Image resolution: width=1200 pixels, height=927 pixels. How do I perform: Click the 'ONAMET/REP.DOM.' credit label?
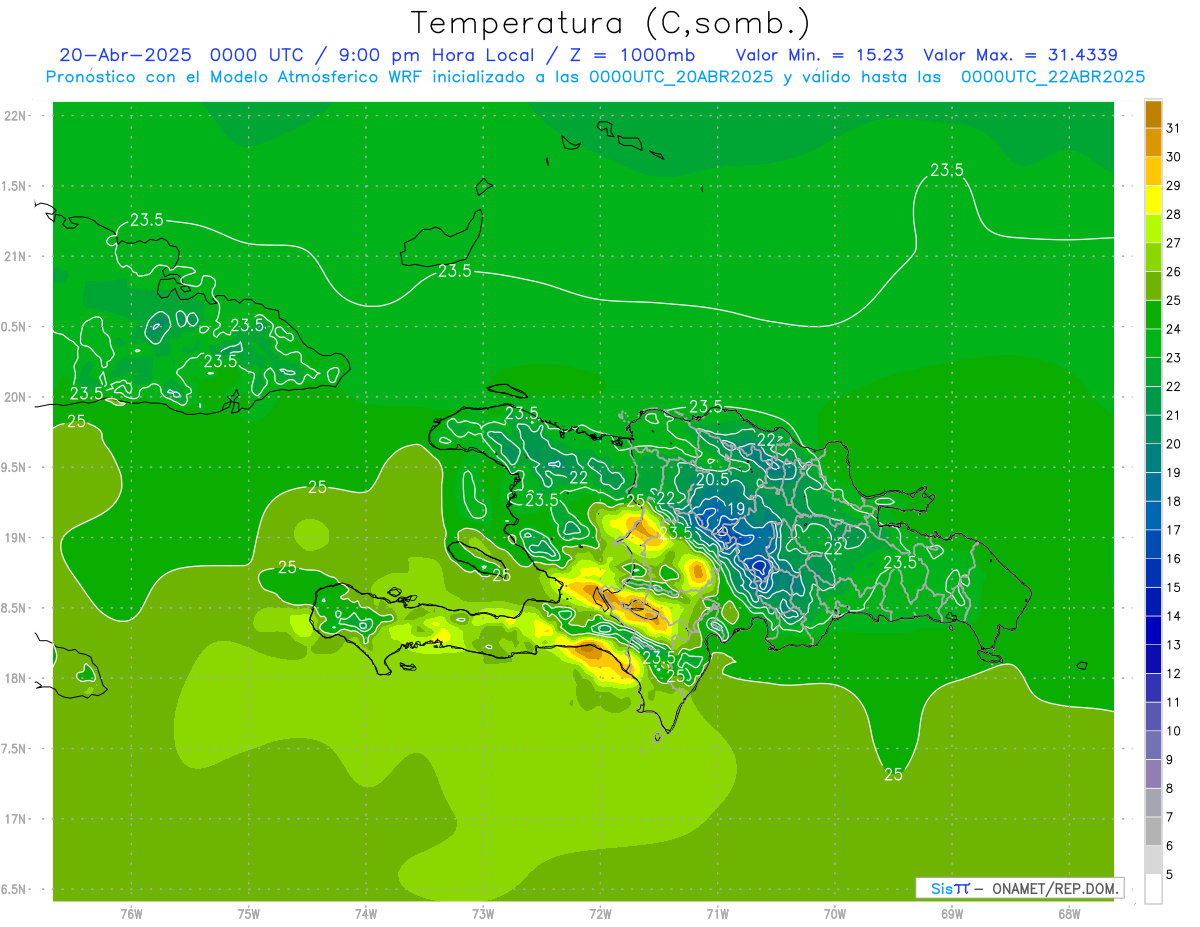coord(1055,888)
